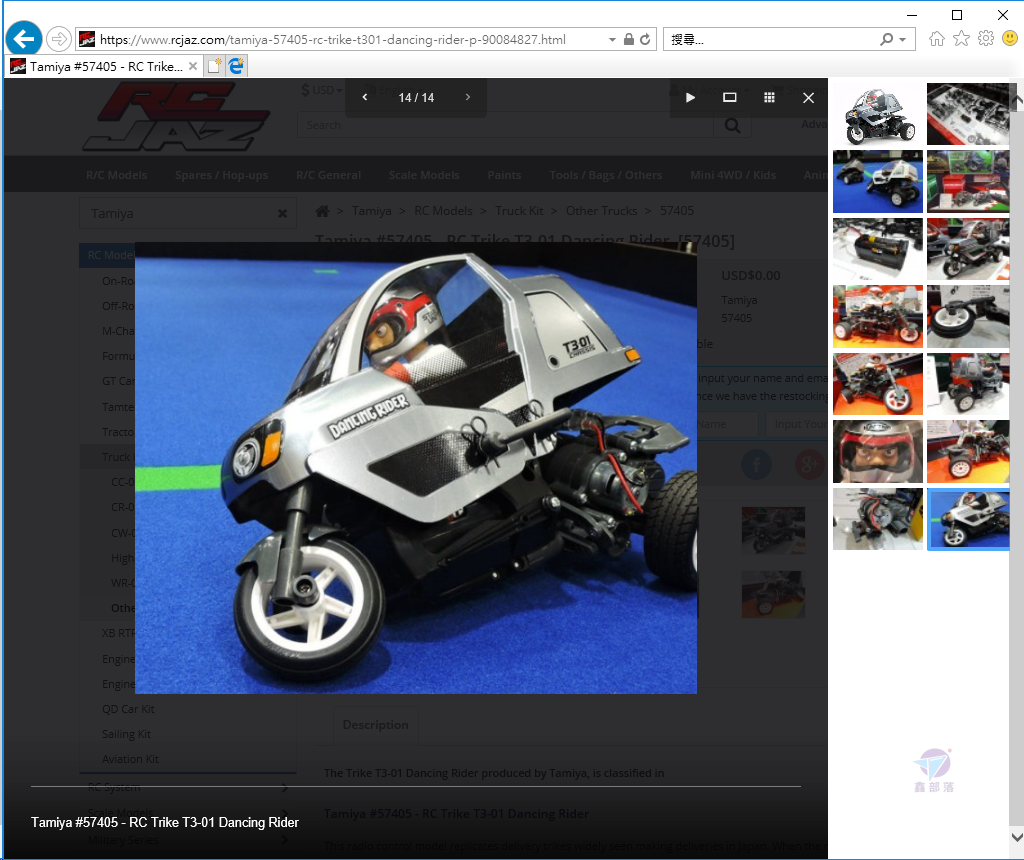Open thumbnail of black battery holder closeup
This screenshot has width=1024, height=860.
pos(878,249)
